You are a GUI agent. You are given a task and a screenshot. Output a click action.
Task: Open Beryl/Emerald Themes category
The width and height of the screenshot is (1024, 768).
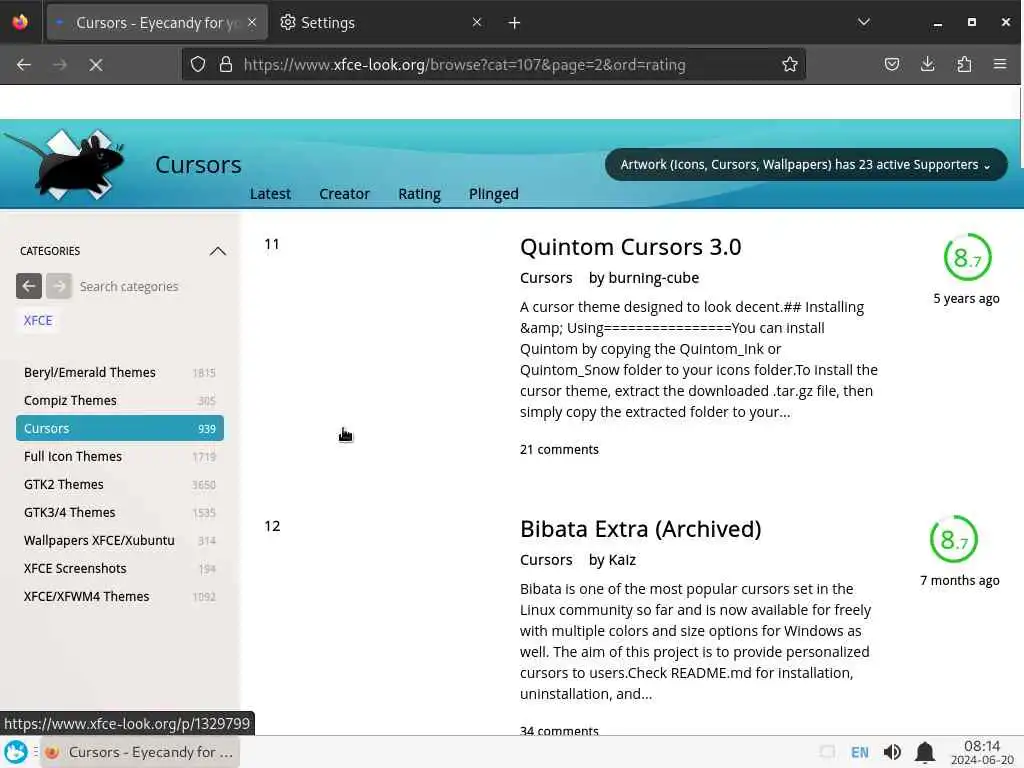pos(120,372)
